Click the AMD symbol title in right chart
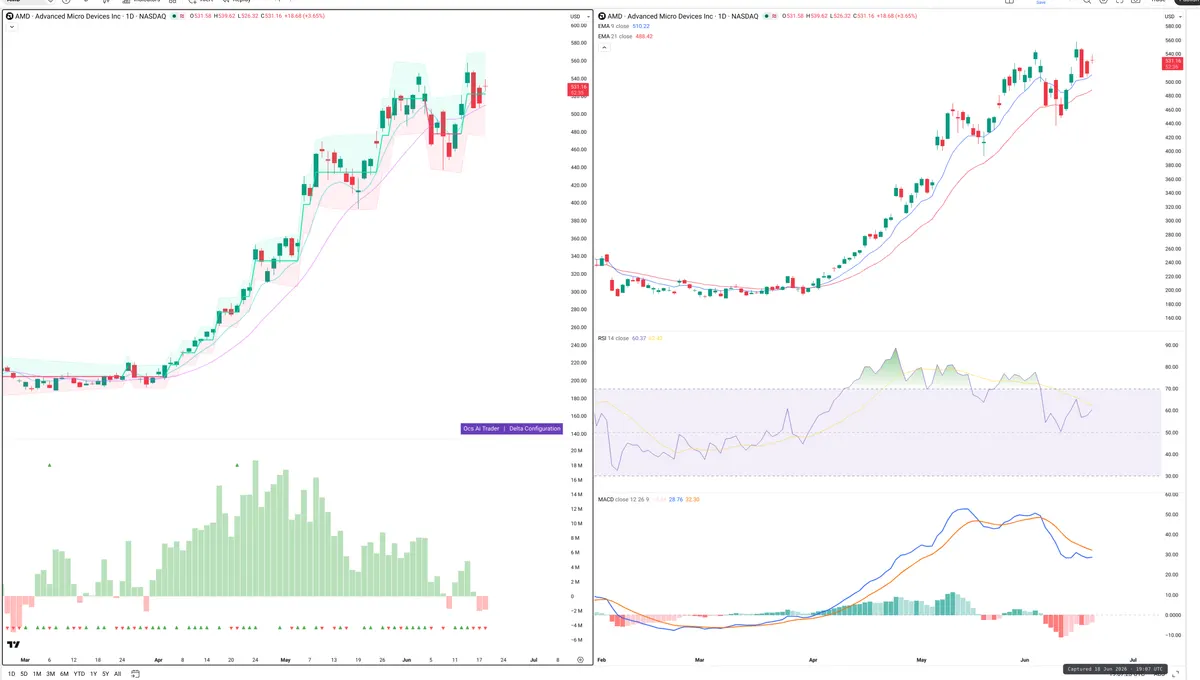1200x680 pixels. coord(683,17)
